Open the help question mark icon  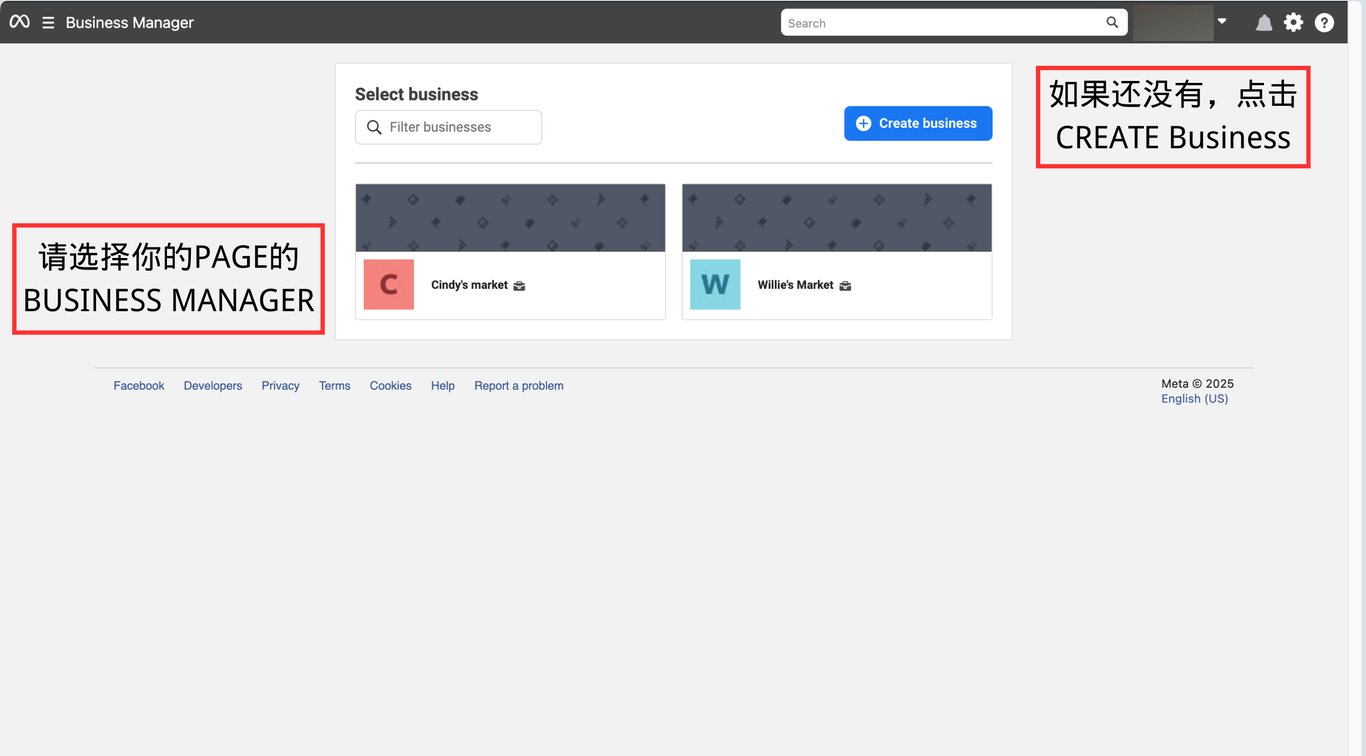[1324, 22]
